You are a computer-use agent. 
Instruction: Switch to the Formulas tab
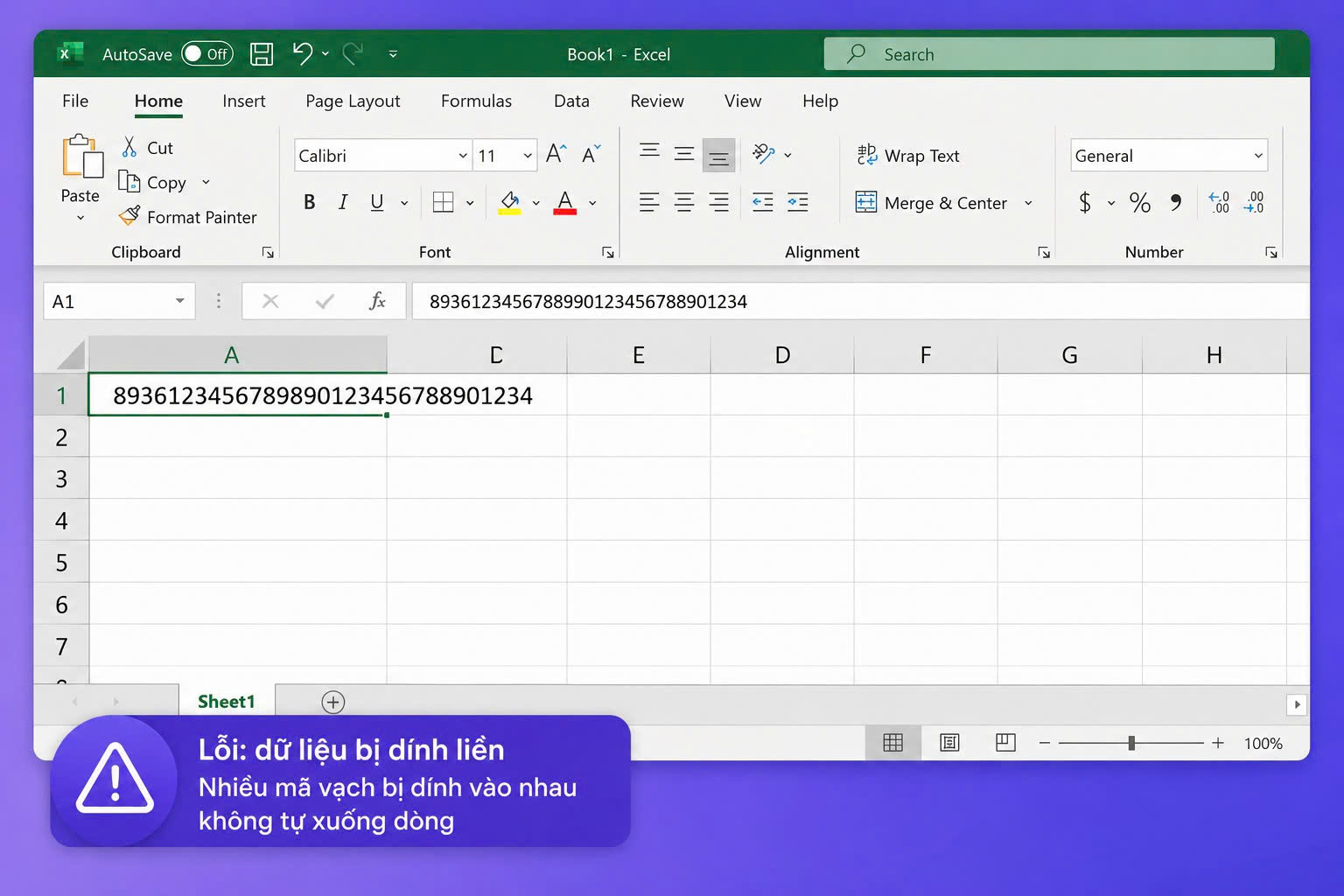coord(476,101)
